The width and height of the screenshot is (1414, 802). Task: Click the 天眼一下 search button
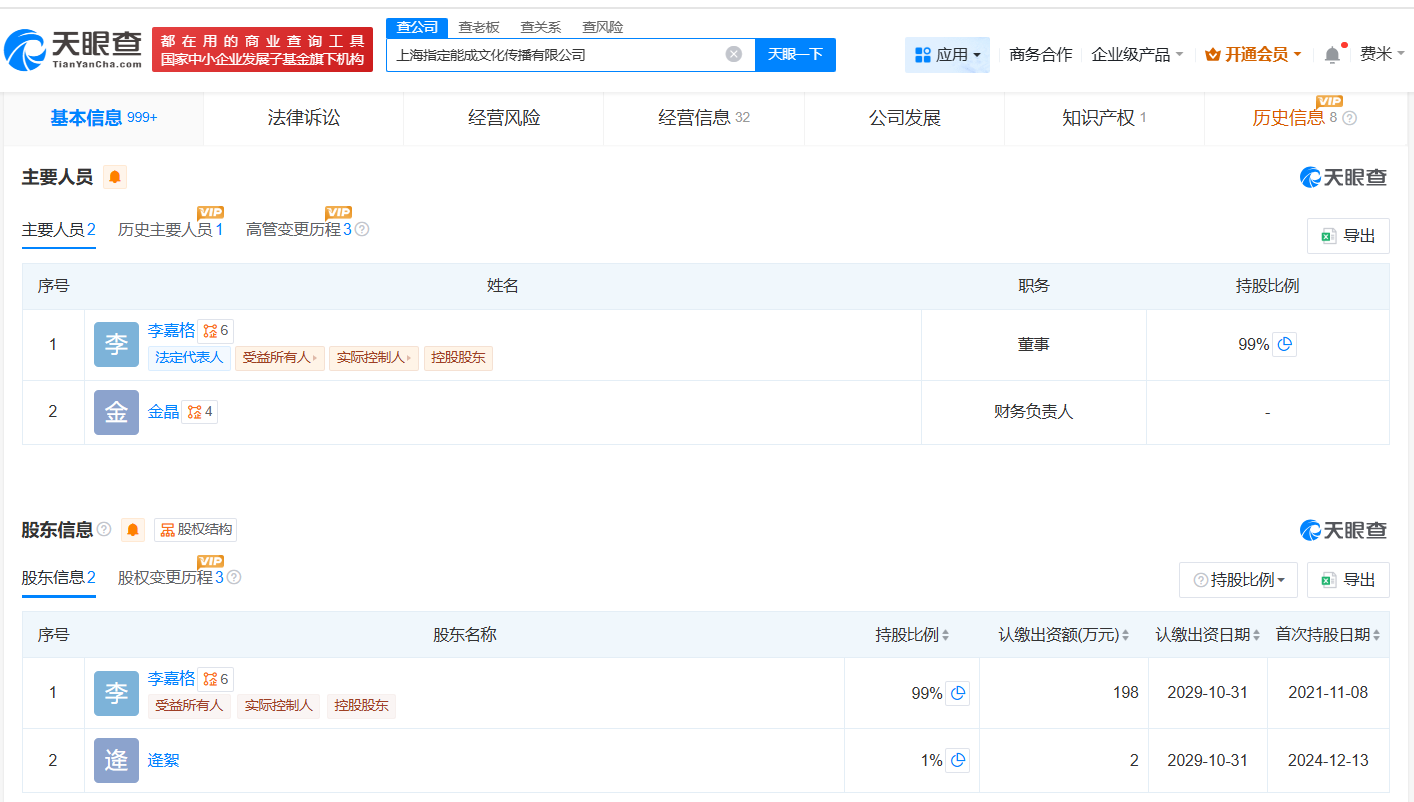click(x=795, y=54)
